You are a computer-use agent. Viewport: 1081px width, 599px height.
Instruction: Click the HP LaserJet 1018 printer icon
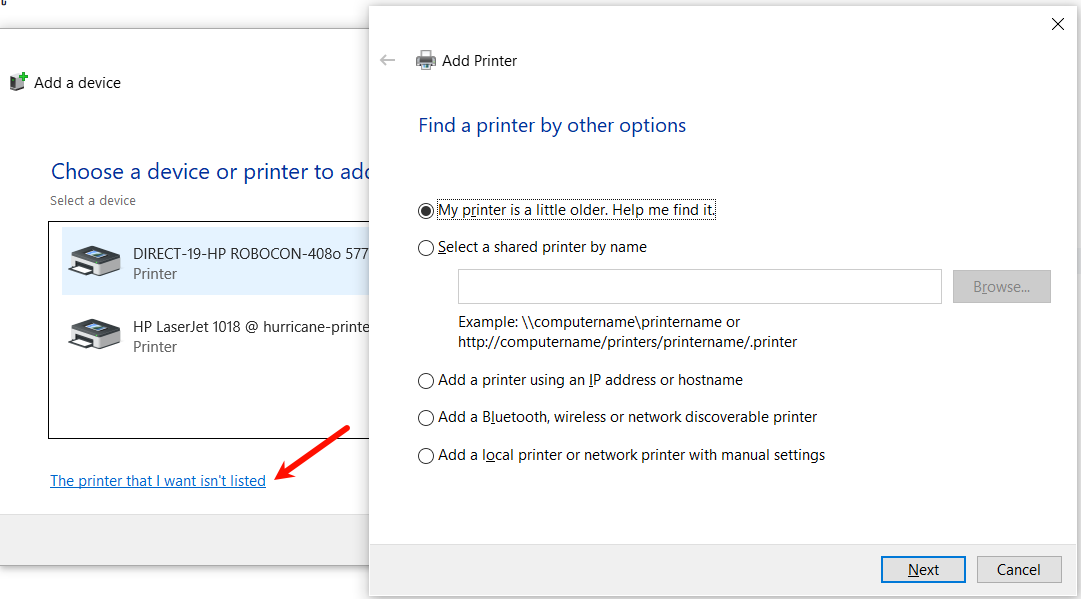pos(94,334)
